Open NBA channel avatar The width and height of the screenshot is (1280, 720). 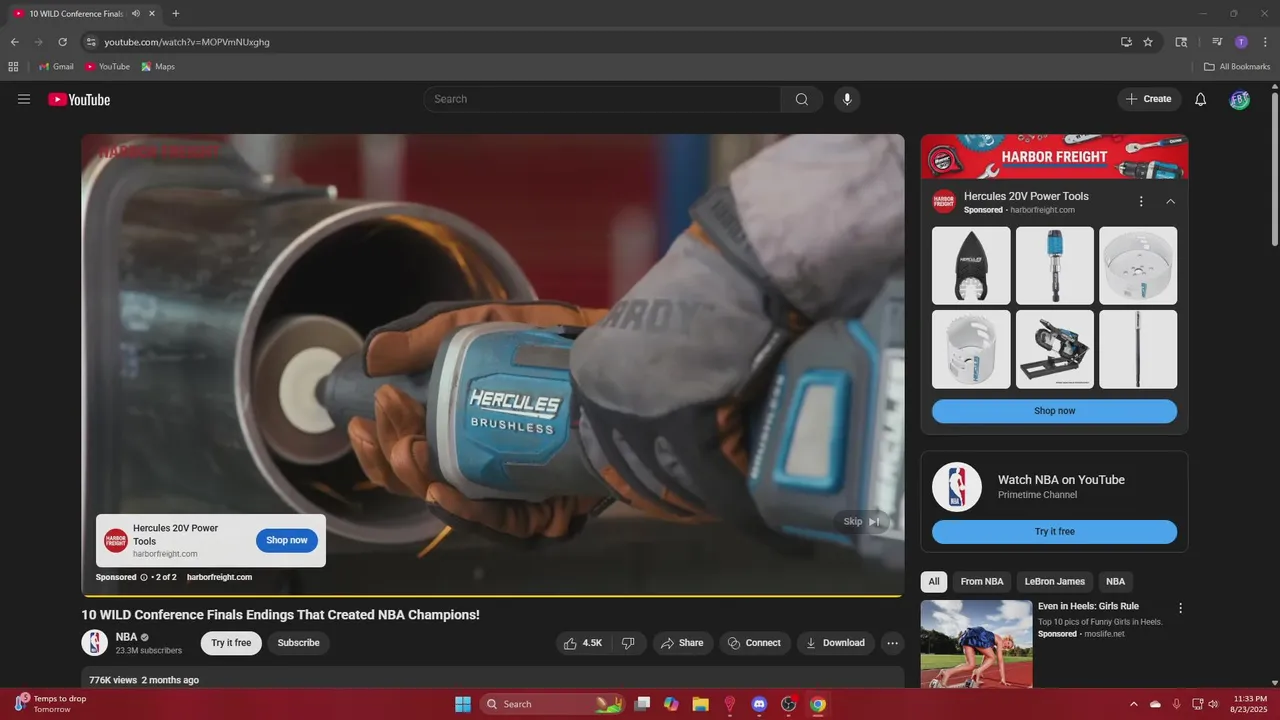tap(94, 643)
